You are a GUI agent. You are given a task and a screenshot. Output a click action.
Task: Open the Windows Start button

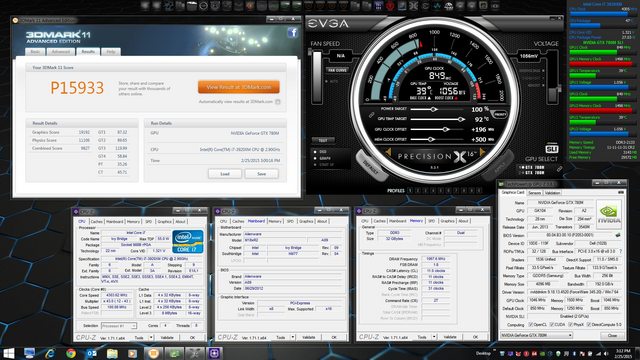click(x=9, y=353)
